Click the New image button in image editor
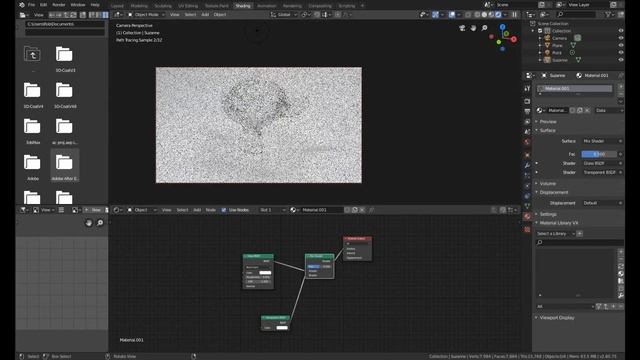Viewport: 640px width, 360px height. point(94,210)
